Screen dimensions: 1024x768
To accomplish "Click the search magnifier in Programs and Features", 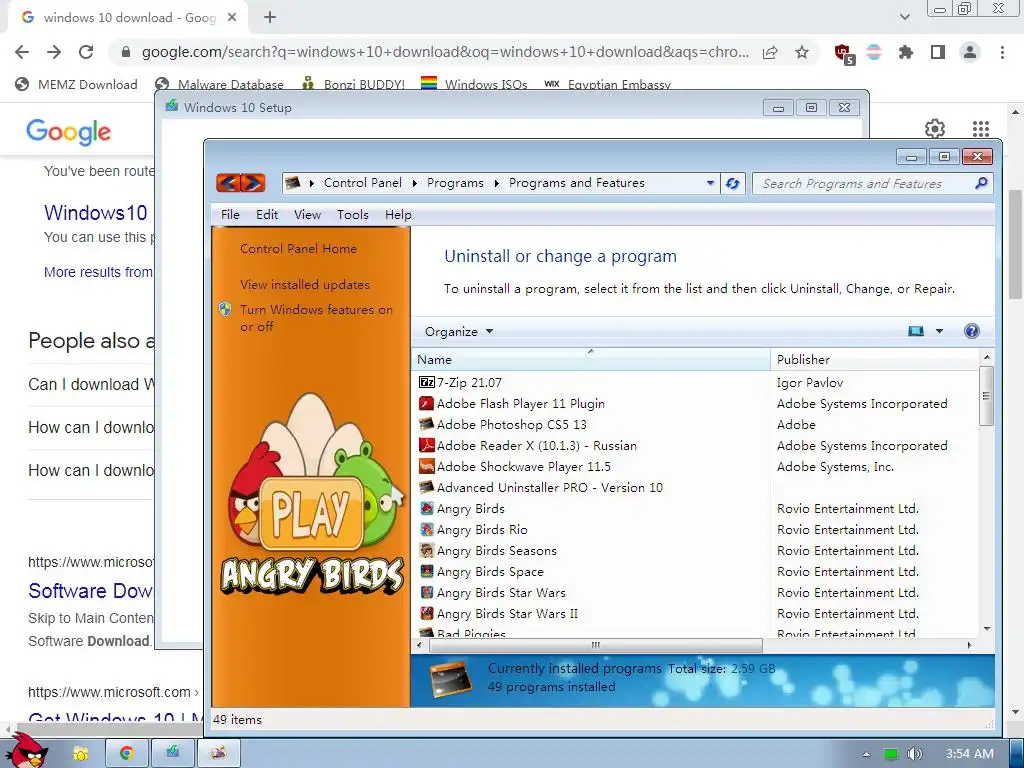I will (x=981, y=184).
